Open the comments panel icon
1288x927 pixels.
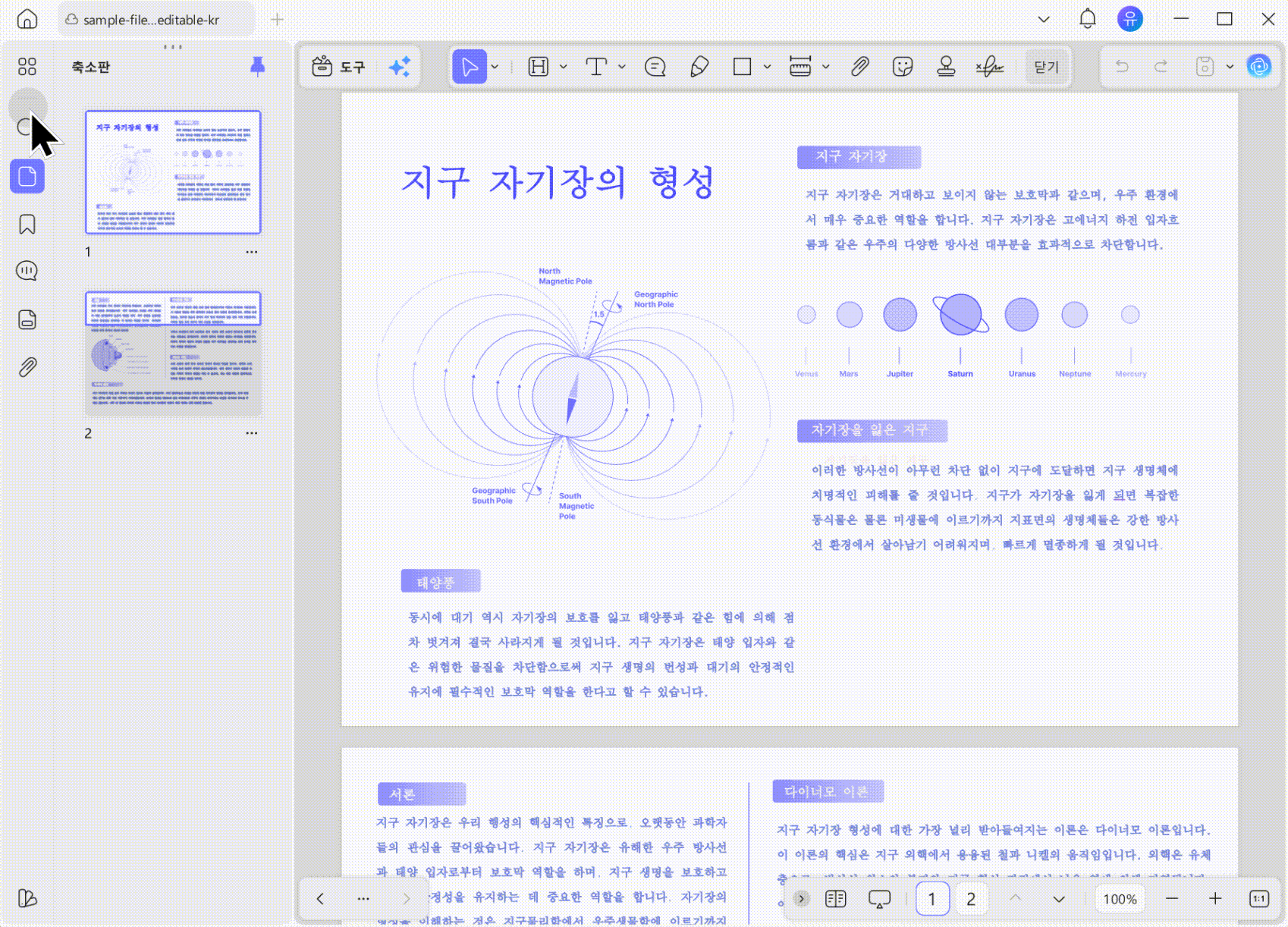[x=27, y=271]
